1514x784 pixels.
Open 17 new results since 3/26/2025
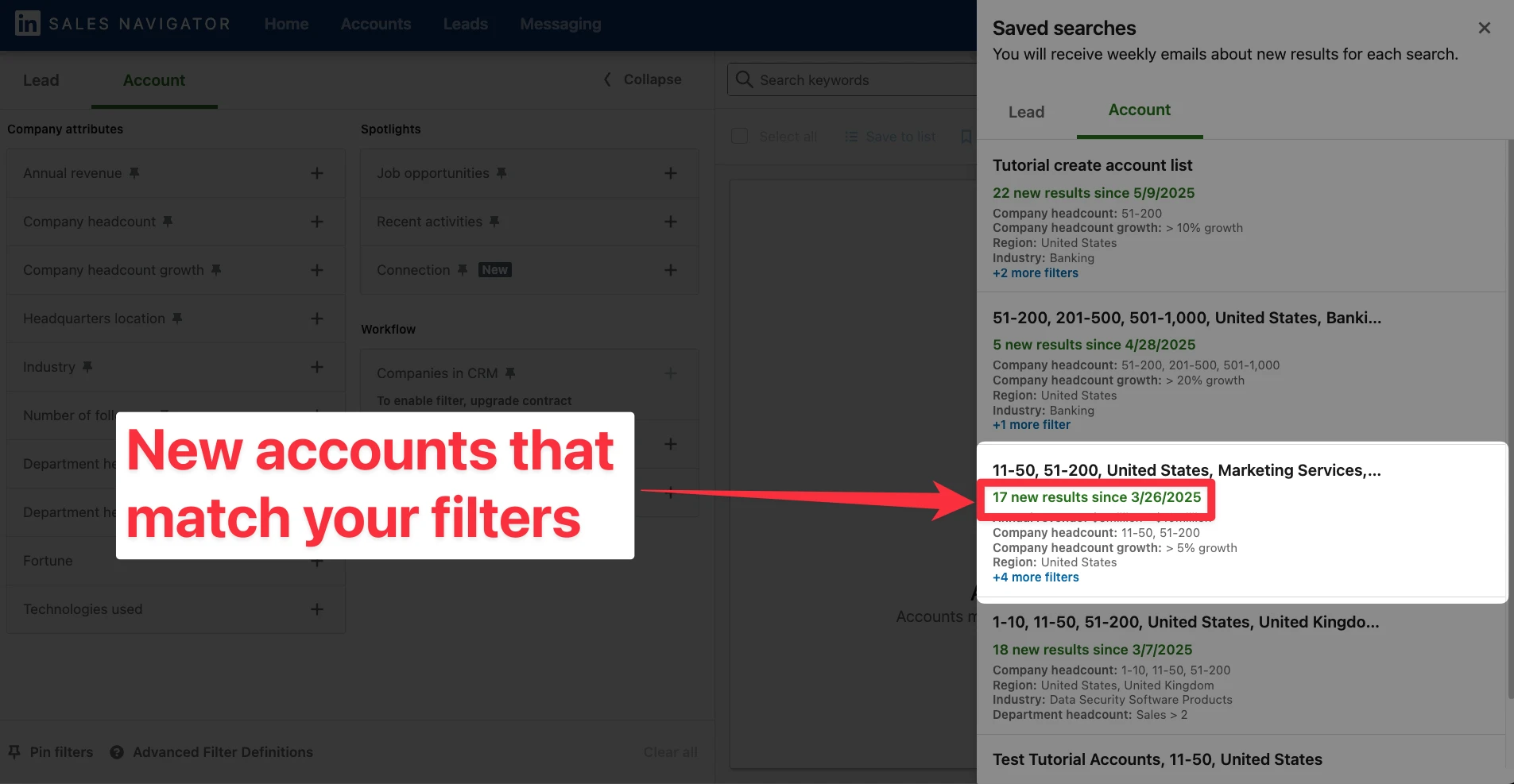coord(1097,497)
